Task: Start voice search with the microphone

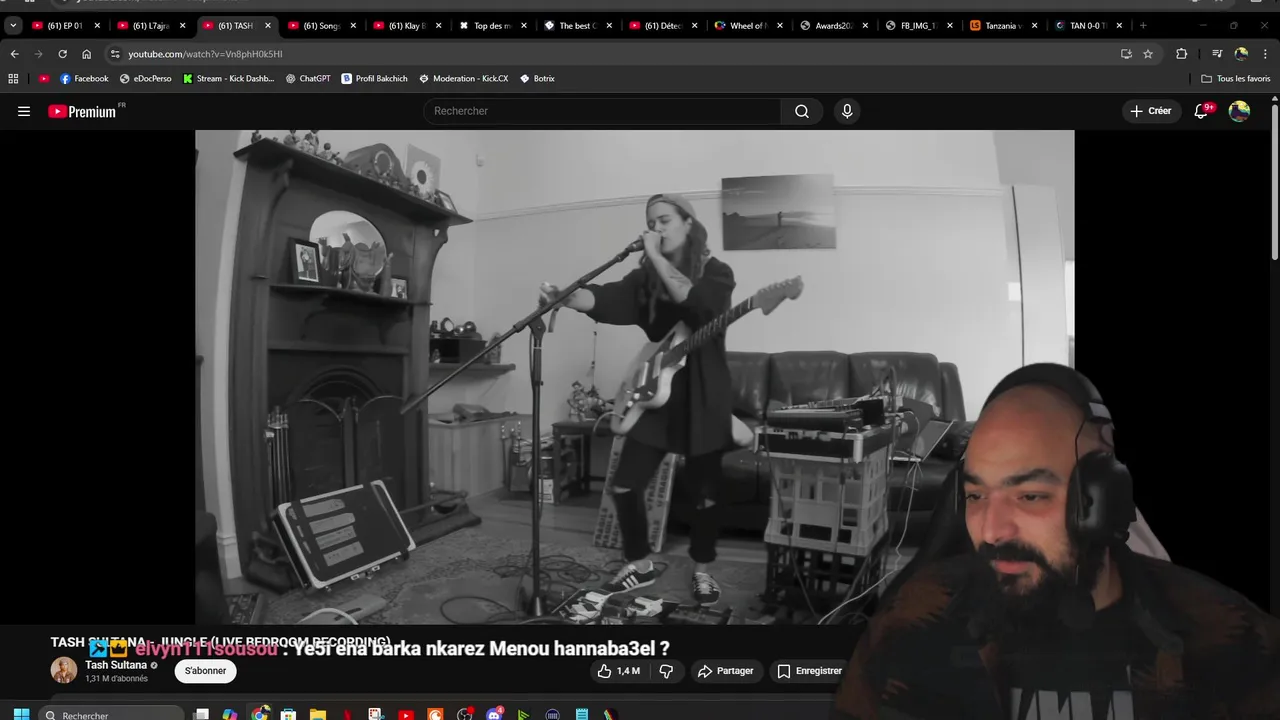Action: tap(847, 111)
